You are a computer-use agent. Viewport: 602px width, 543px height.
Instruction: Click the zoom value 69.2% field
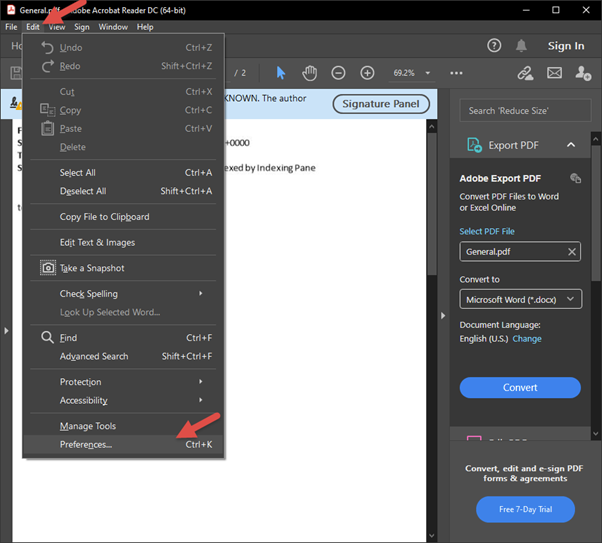(x=404, y=73)
